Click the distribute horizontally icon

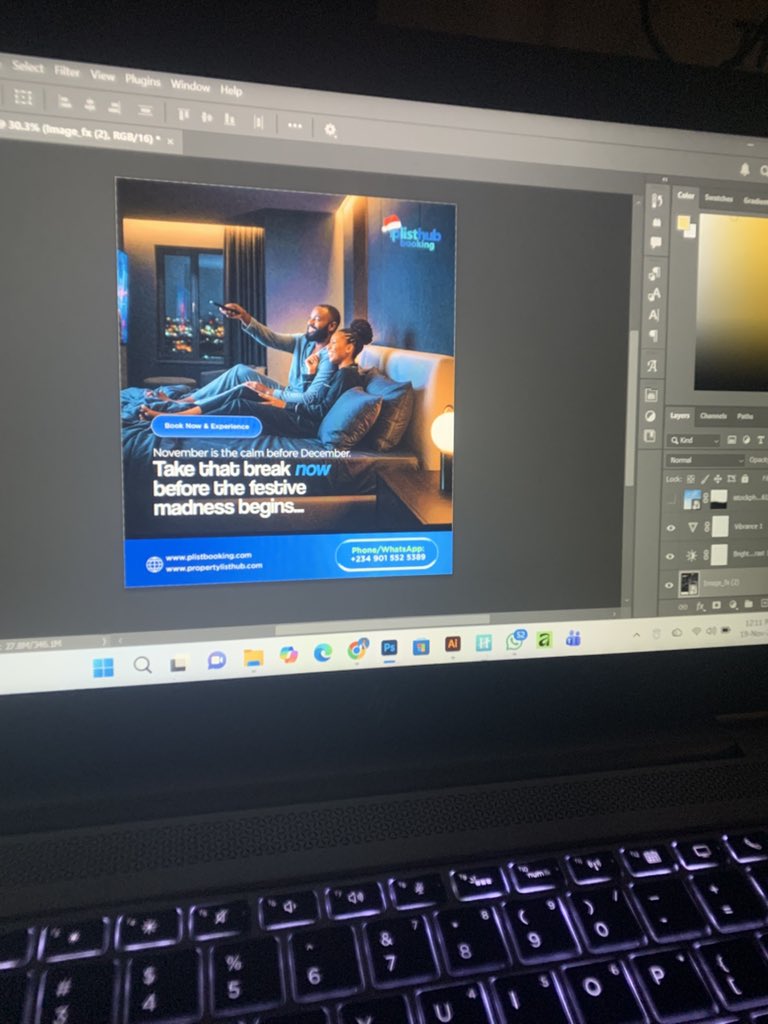point(259,122)
